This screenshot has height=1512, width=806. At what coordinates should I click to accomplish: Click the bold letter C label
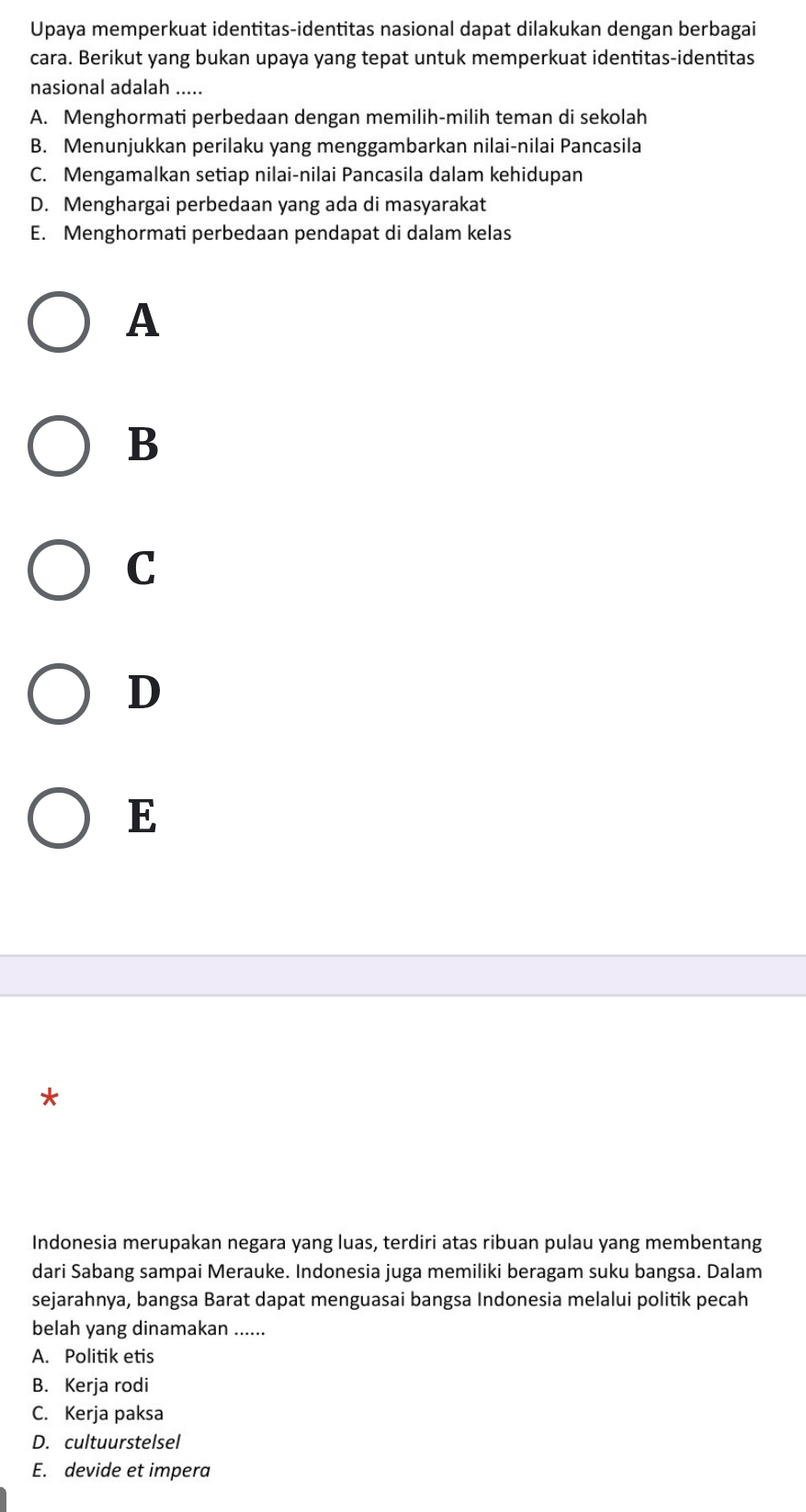coord(143,570)
